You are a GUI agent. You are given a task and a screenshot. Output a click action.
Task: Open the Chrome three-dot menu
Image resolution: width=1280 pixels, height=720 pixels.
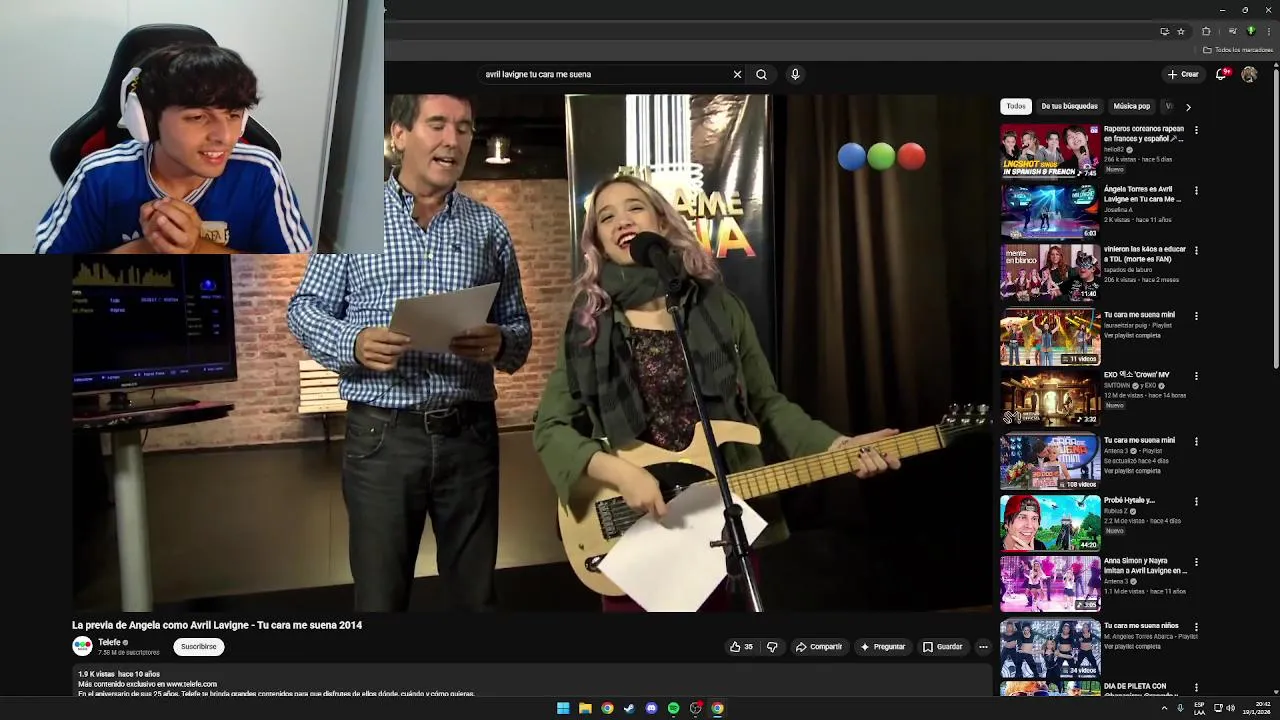[1269, 31]
